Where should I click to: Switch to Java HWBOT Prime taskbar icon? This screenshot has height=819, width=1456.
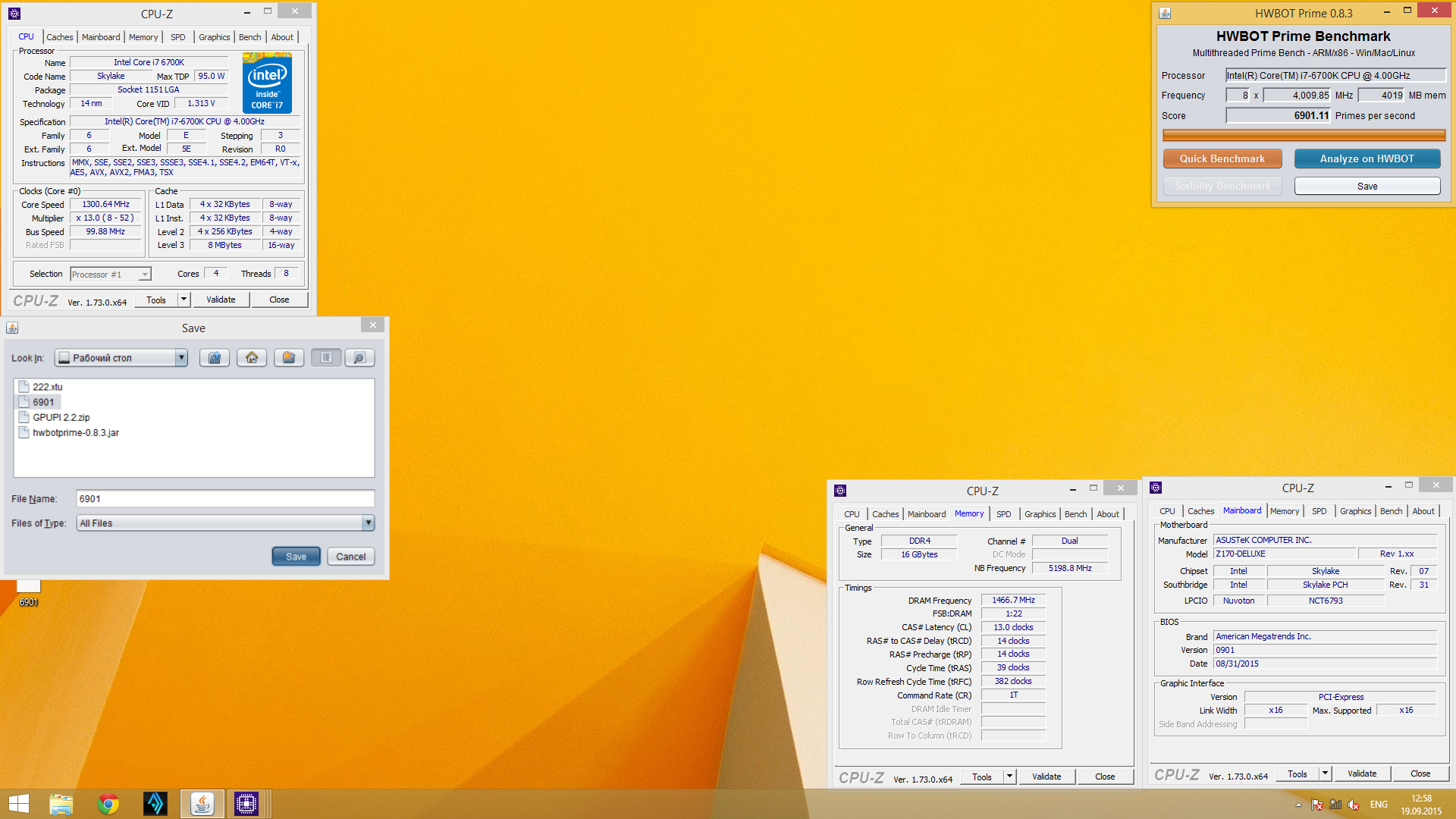coord(202,804)
